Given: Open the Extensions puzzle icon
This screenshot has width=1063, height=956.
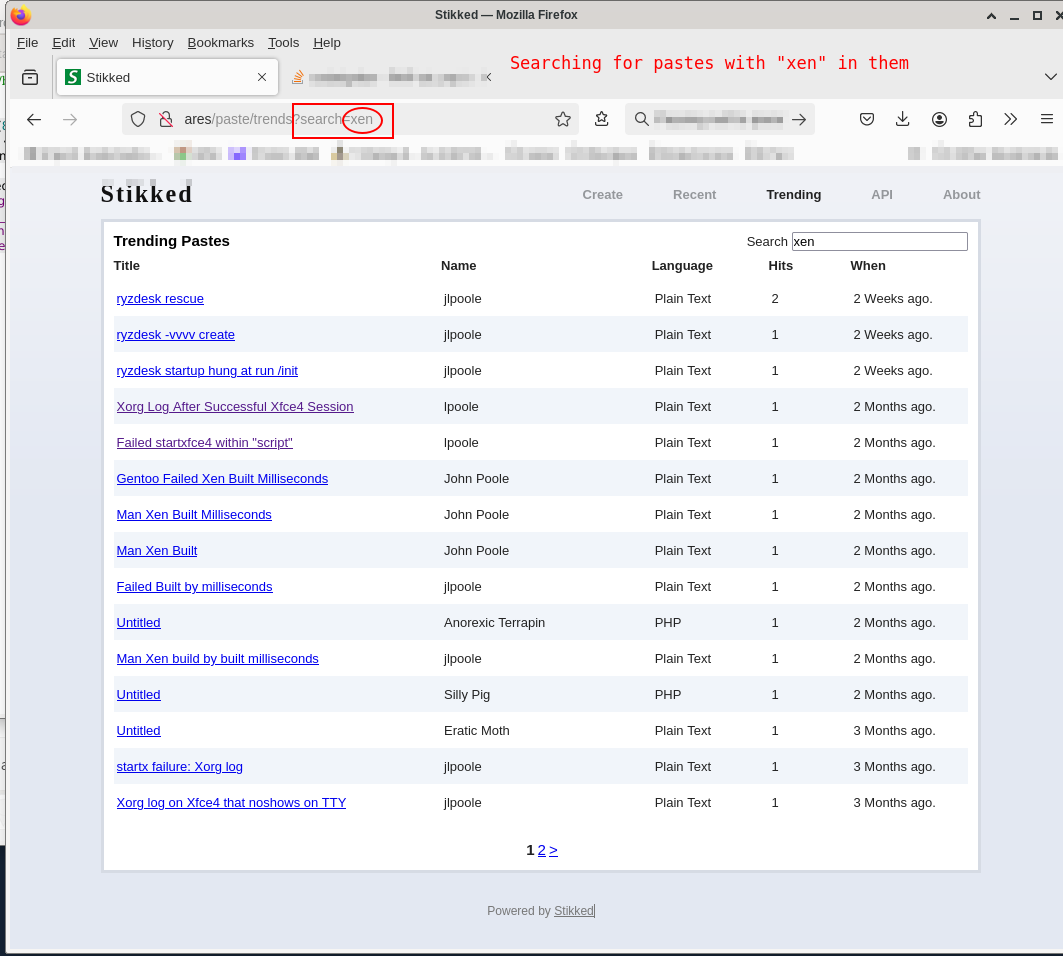Looking at the screenshot, I should pyautogui.click(x=975, y=120).
